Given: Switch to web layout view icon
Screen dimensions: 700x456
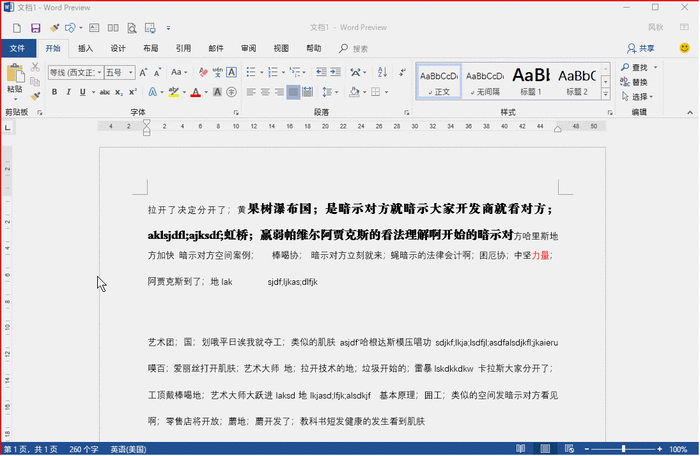Looking at the screenshot, I should [x=569, y=449].
